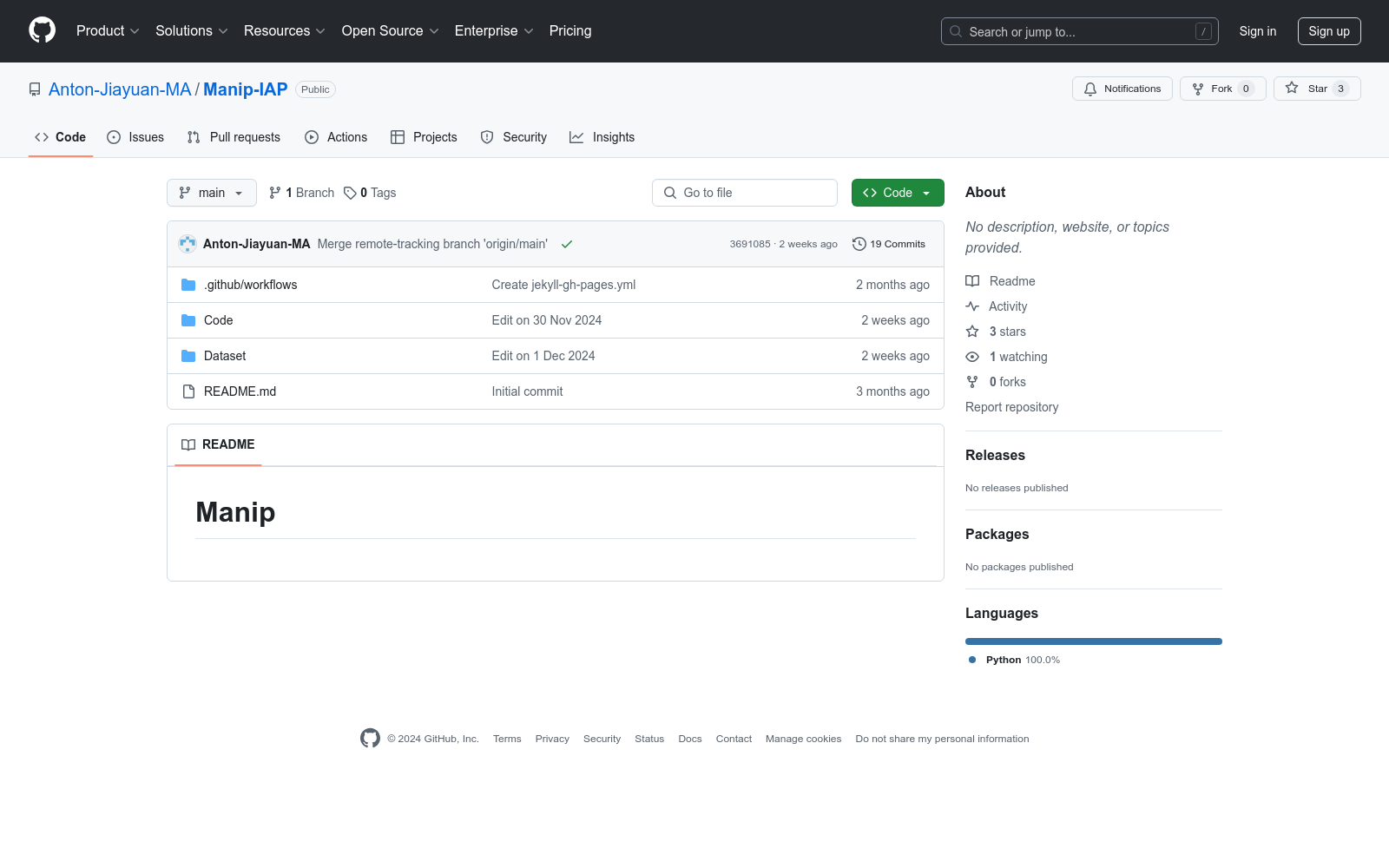Image resolution: width=1389 pixels, height=868 pixels.
Task: Click Report repository link
Action: 1012,407
